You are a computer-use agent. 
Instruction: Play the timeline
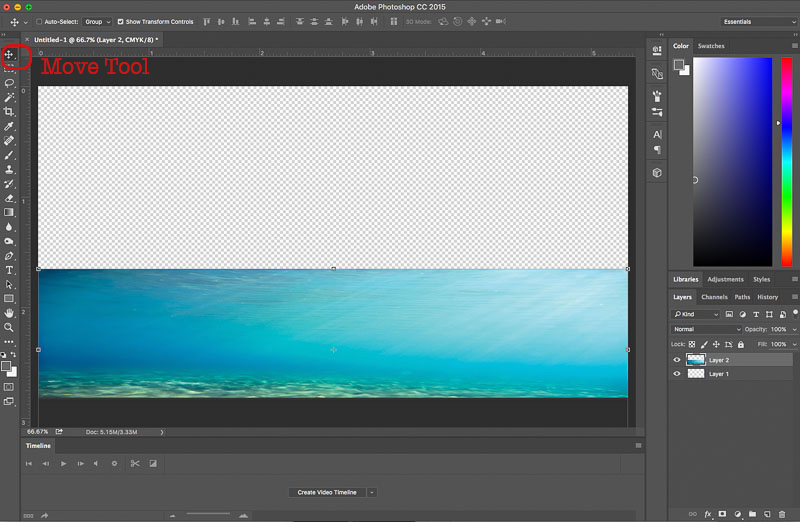point(63,464)
